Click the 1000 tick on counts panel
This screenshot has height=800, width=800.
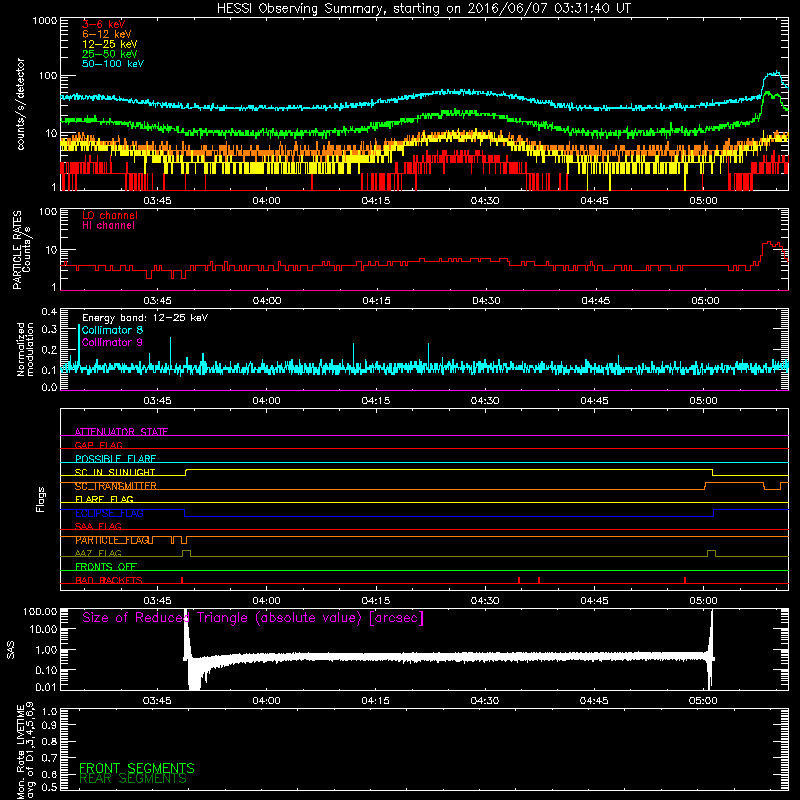44,20
